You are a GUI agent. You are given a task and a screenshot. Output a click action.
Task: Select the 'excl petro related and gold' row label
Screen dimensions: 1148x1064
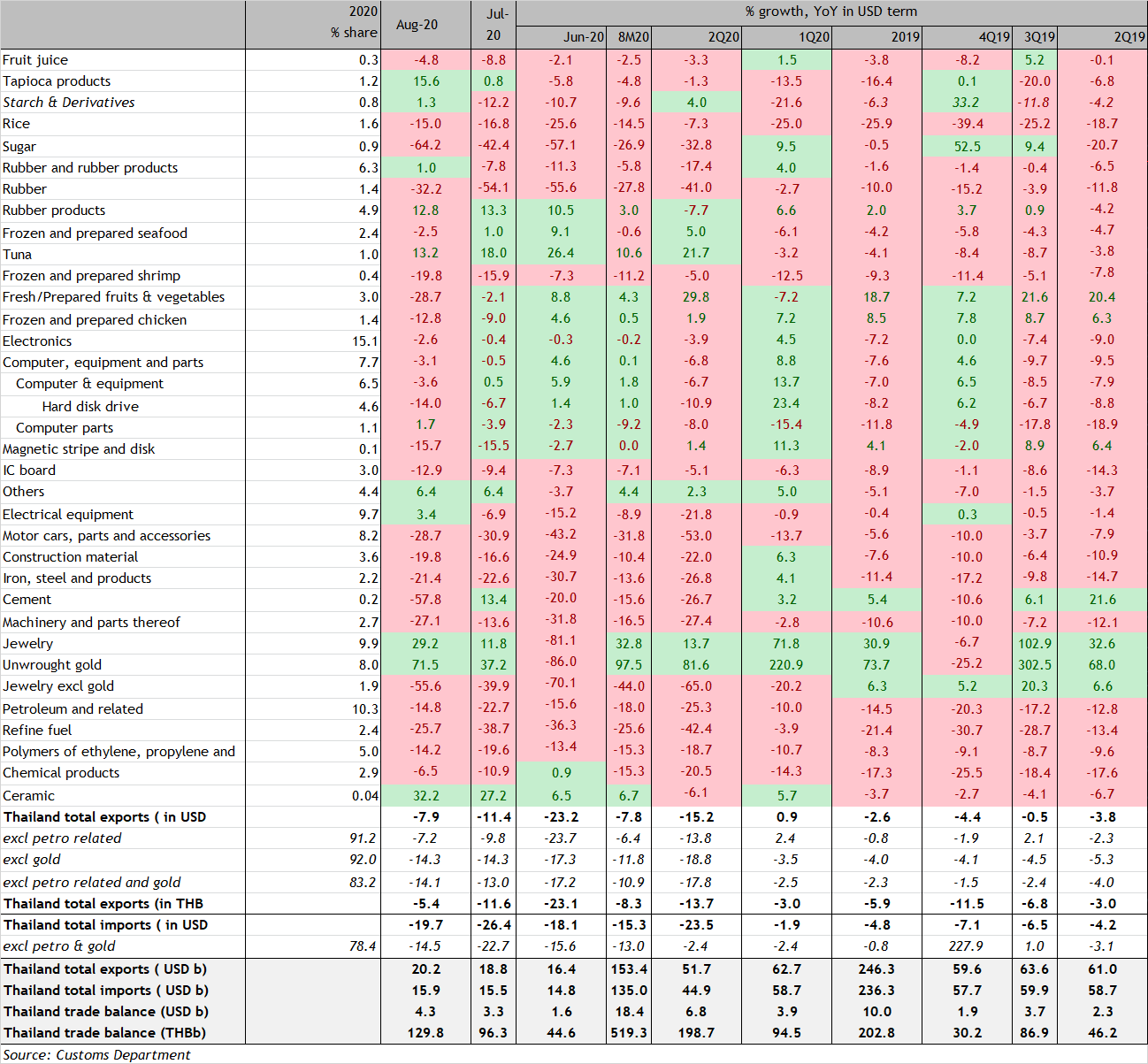click(x=92, y=883)
